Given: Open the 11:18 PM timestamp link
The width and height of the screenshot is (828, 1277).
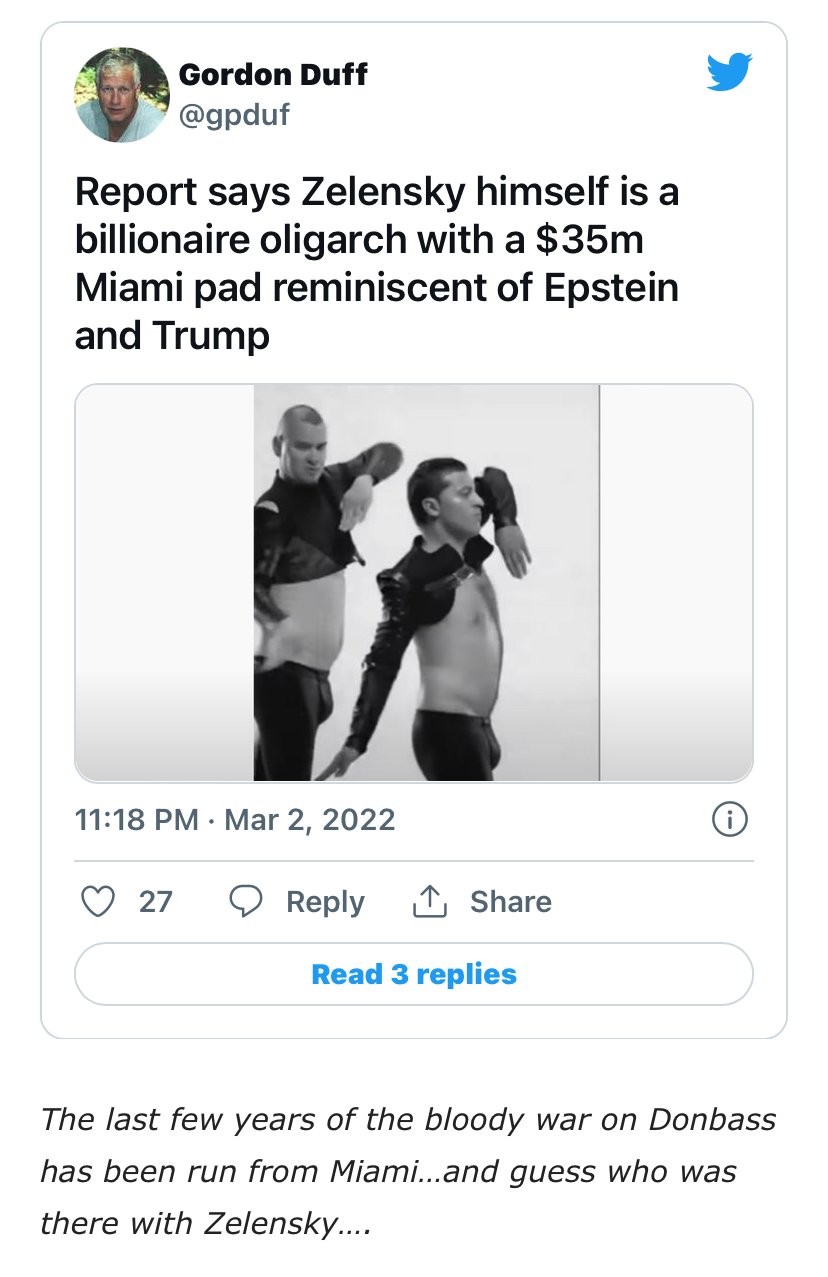Looking at the screenshot, I should point(136,820).
